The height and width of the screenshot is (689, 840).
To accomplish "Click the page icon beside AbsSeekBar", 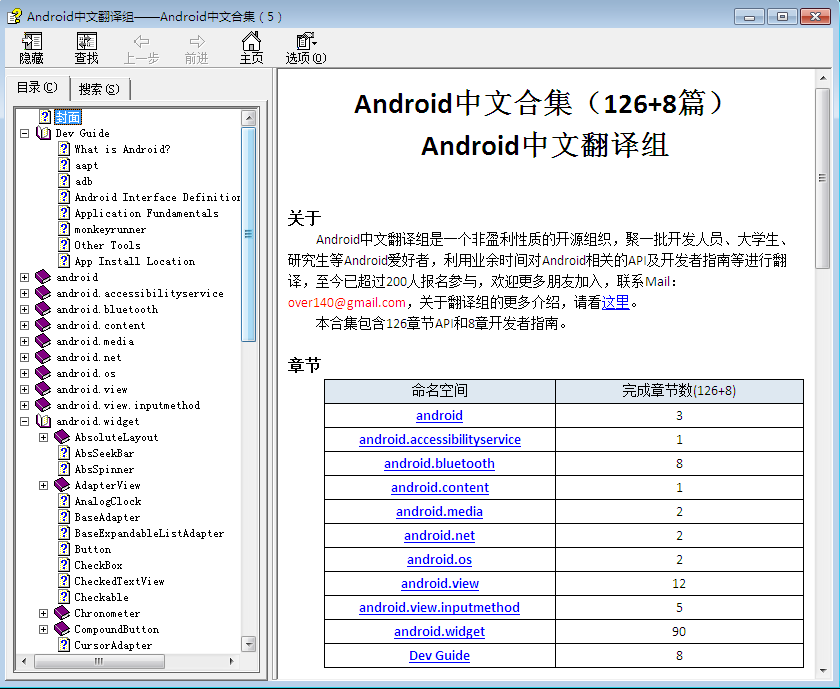I will coord(64,453).
